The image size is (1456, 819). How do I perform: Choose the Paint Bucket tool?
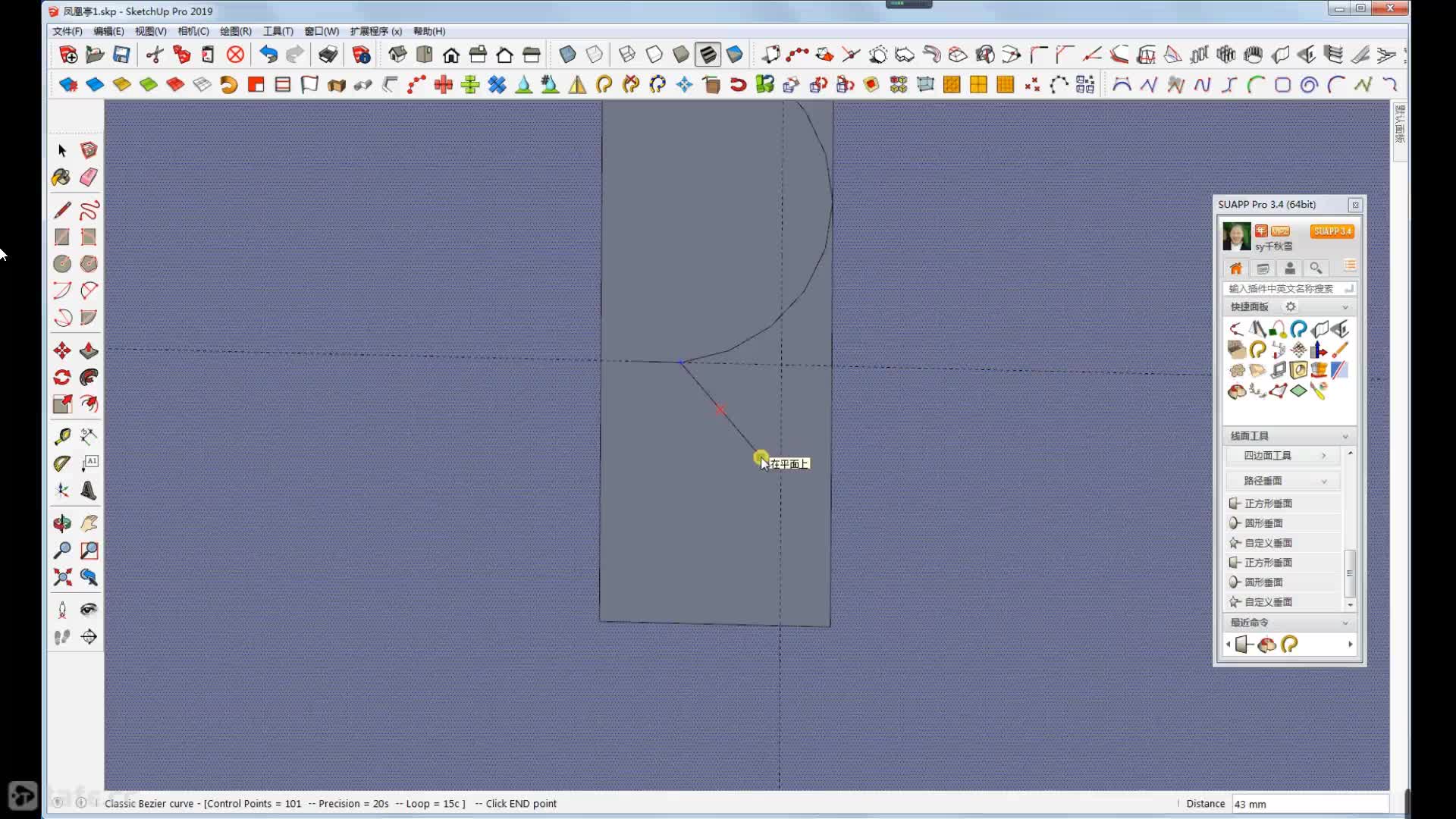coord(62,177)
